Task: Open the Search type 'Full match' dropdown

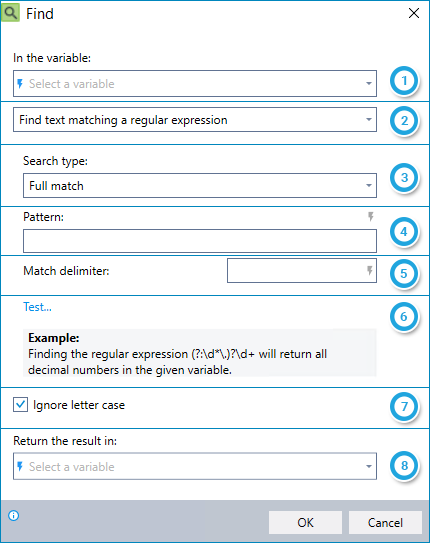Action: point(200,186)
